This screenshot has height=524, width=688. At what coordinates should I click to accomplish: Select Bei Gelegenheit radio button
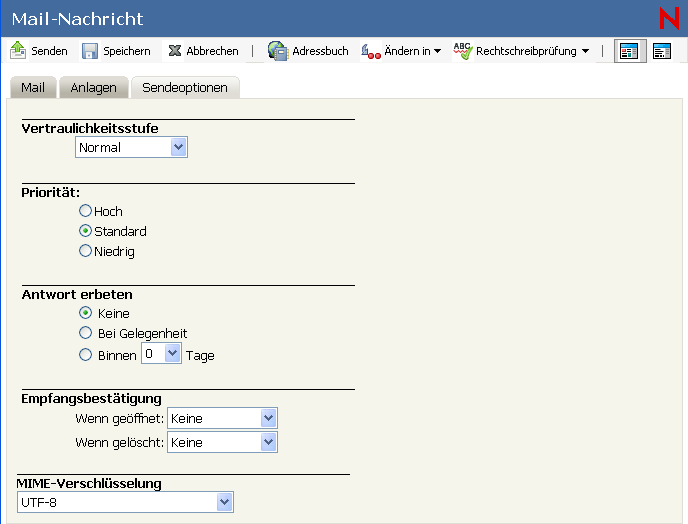point(85,333)
